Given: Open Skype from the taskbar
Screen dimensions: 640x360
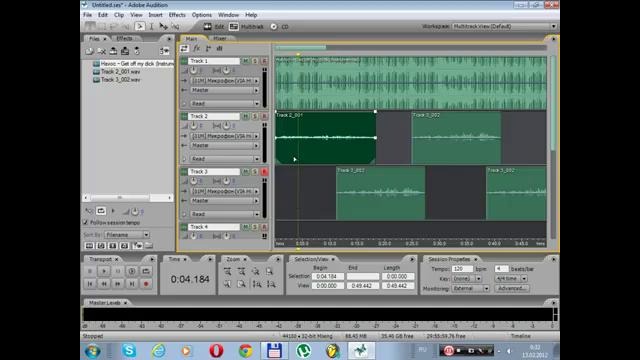Looking at the screenshot, I should (129, 351).
